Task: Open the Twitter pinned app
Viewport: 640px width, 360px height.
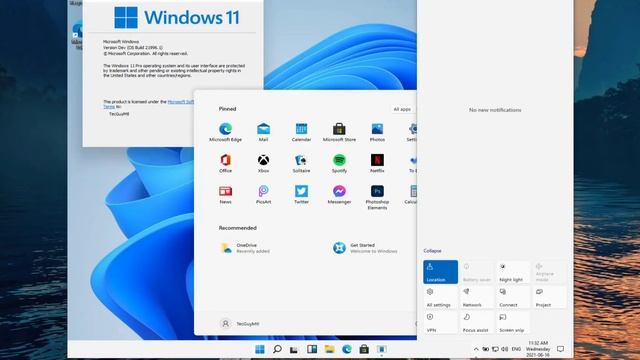Action: click(301, 194)
